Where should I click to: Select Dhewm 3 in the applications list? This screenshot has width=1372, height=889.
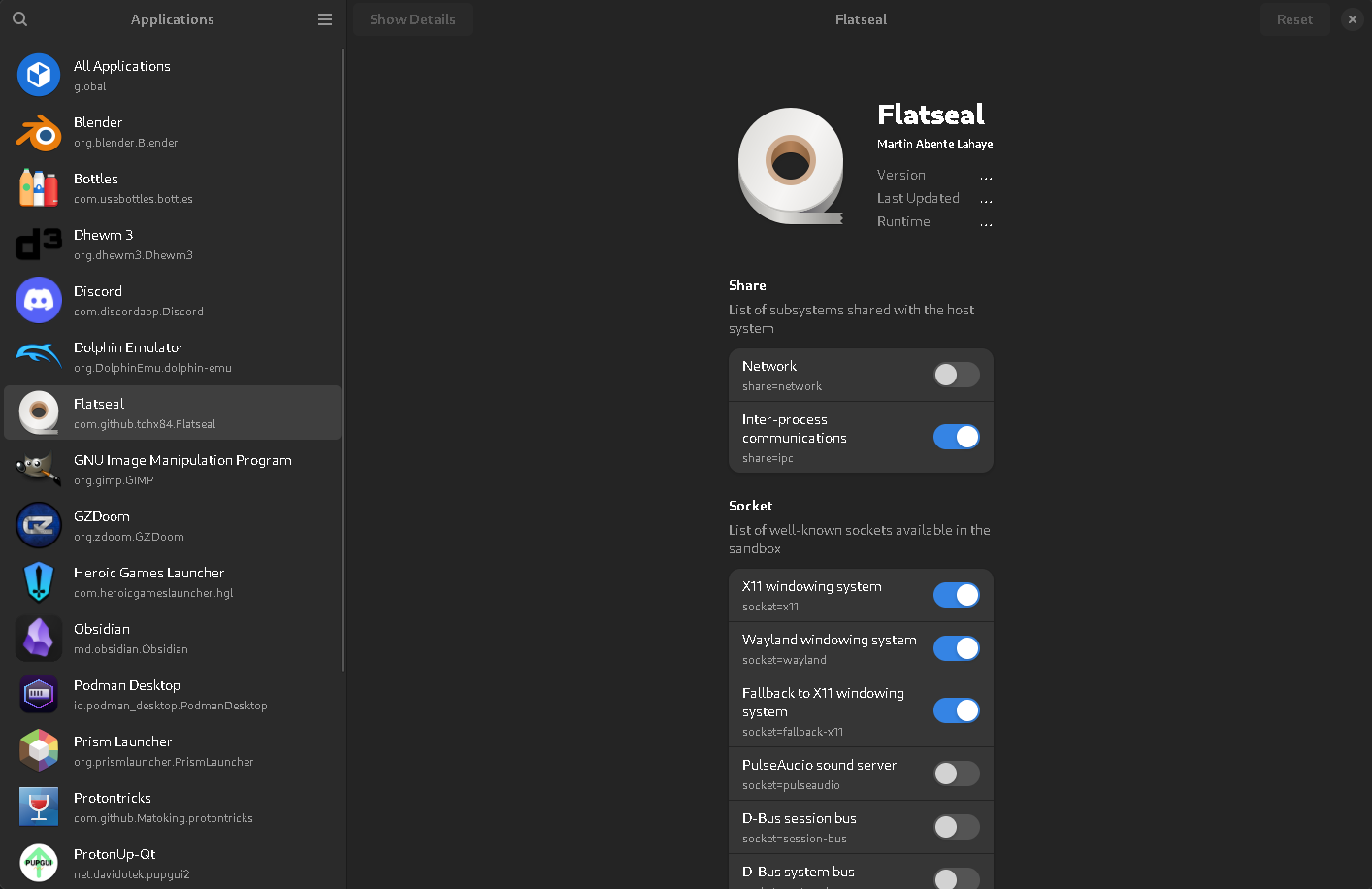(x=173, y=244)
